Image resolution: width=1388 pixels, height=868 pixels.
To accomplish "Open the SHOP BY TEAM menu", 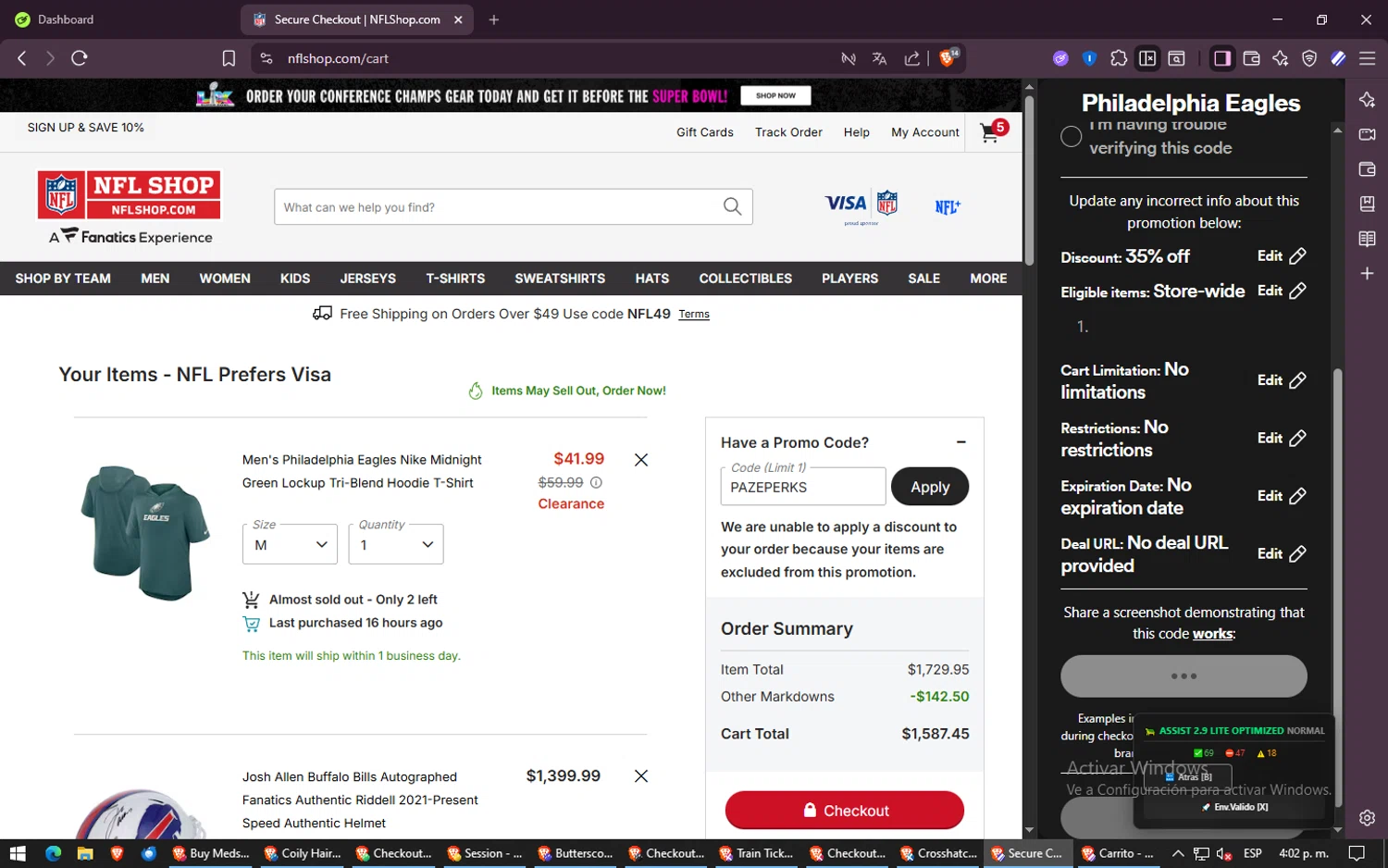I will pyautogui.click(x=63, y=279).
